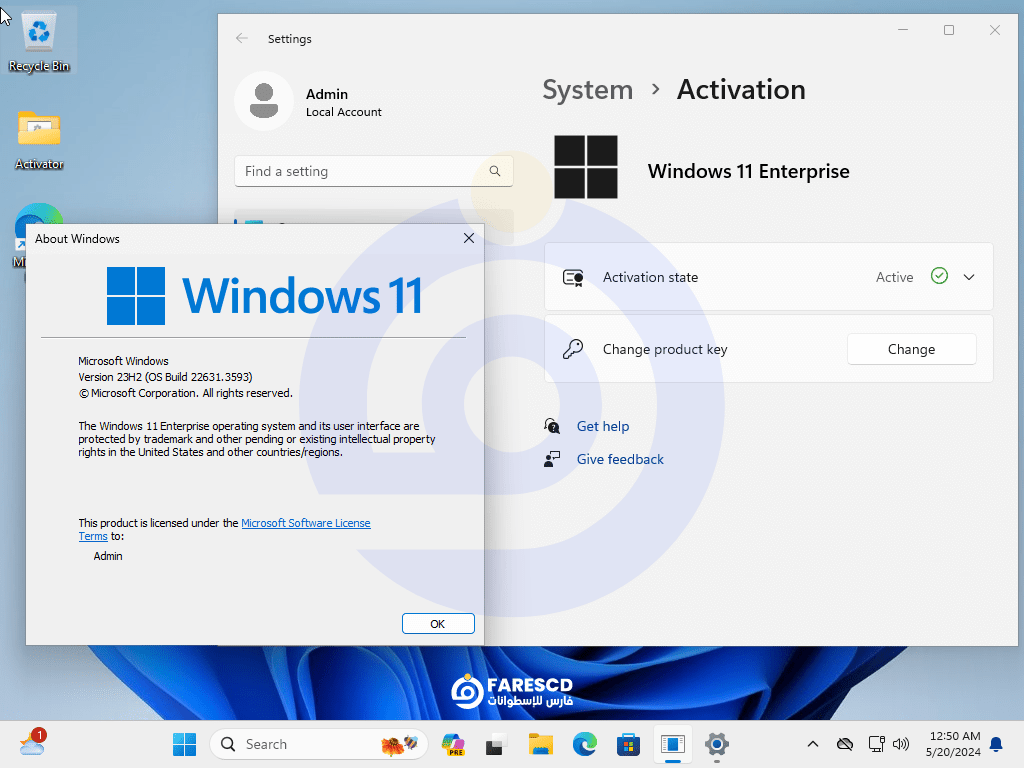Focus the Find a setting field
Screen dimensions: 1024x768
tap(374, 171)
